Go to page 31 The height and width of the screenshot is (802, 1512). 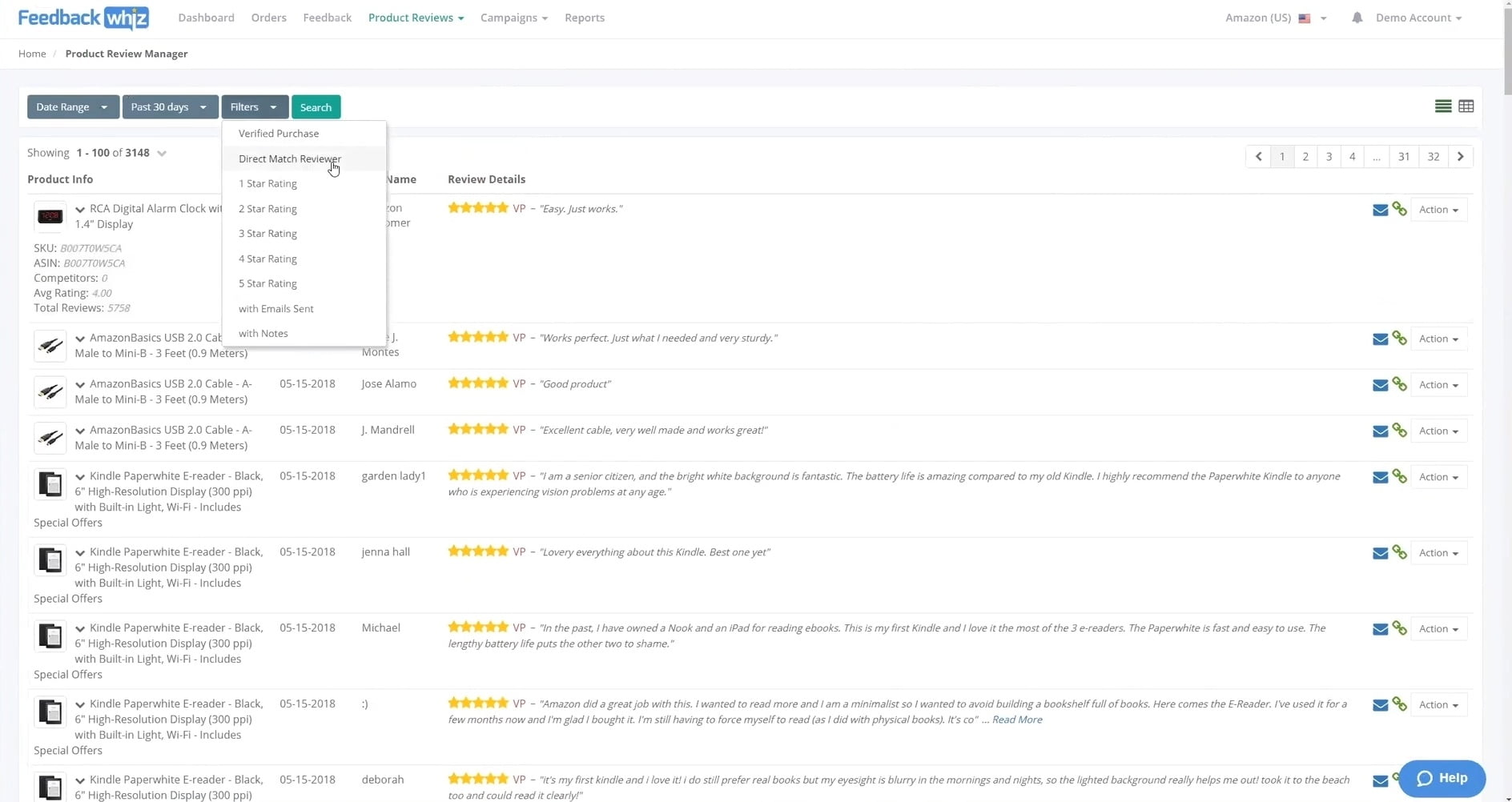click(x=1404, y=157)
